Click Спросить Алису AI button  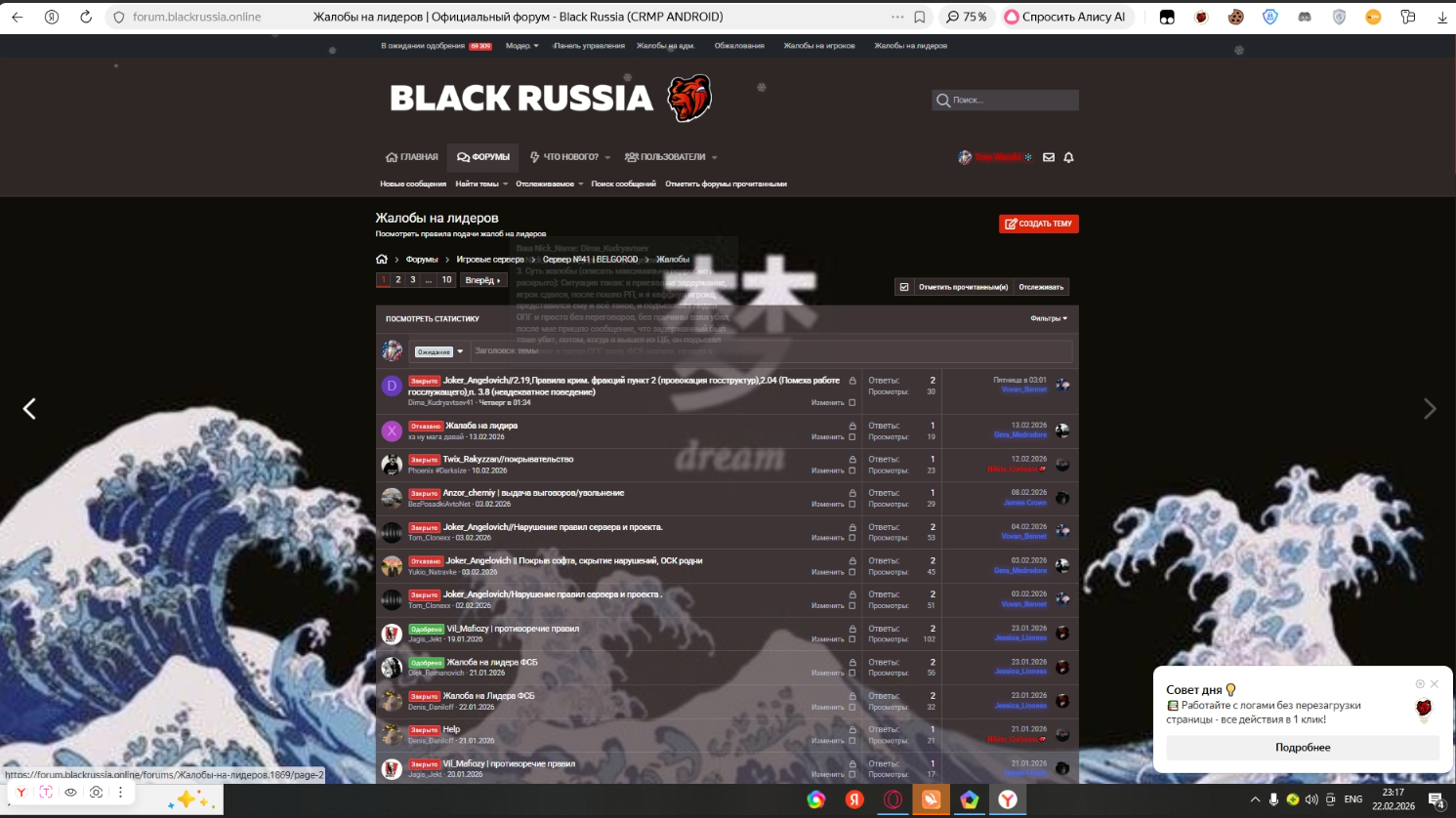[x=1065, y=17]
